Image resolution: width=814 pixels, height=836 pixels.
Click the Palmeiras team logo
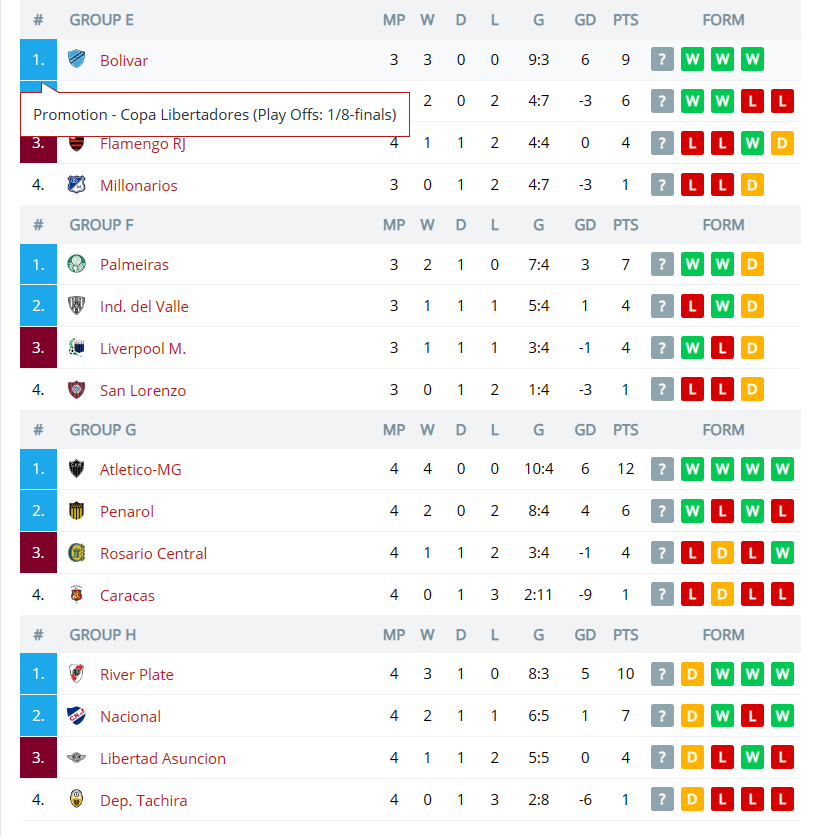point(77,264)
